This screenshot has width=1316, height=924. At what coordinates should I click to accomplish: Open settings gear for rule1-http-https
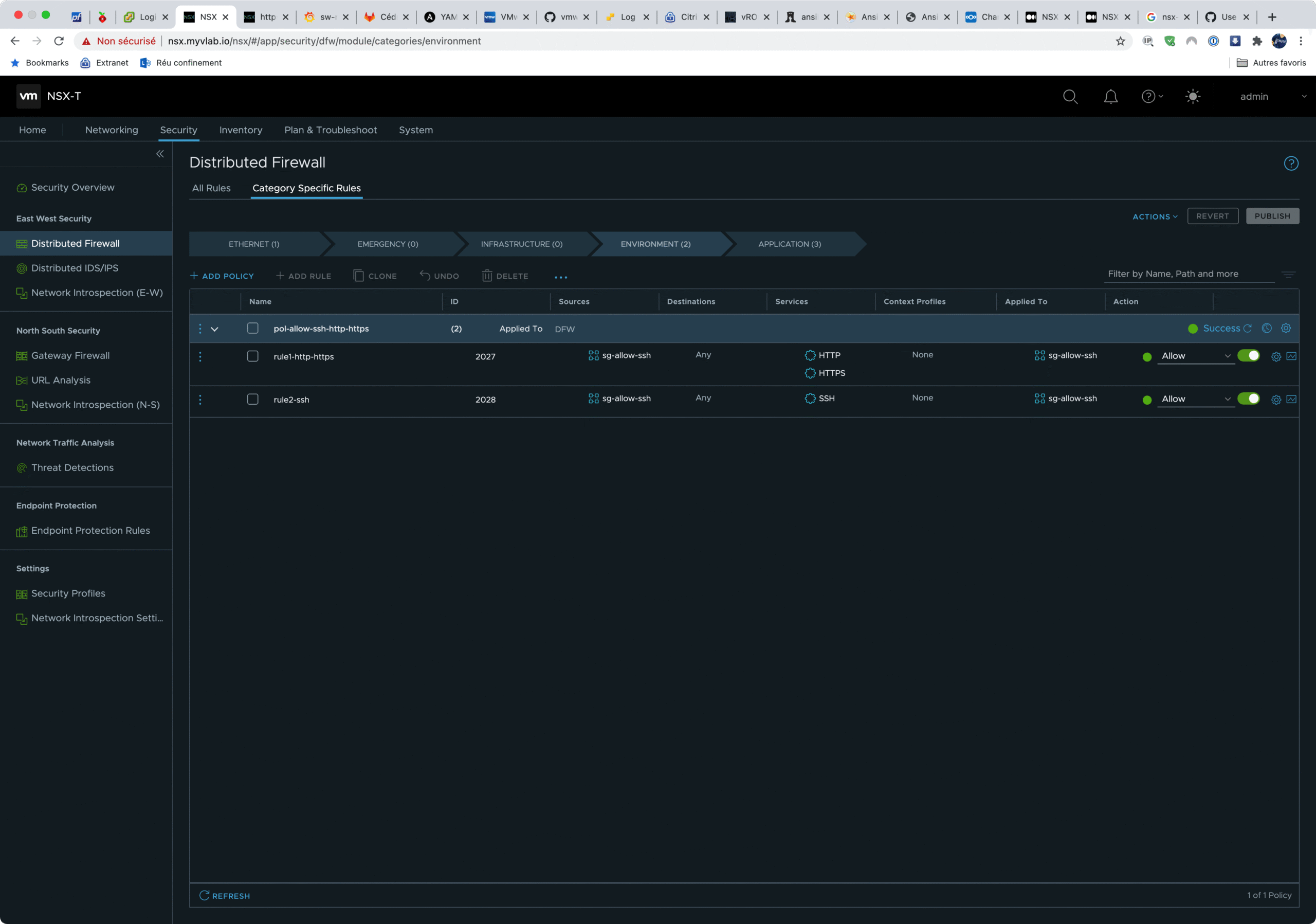(1276, 356)
